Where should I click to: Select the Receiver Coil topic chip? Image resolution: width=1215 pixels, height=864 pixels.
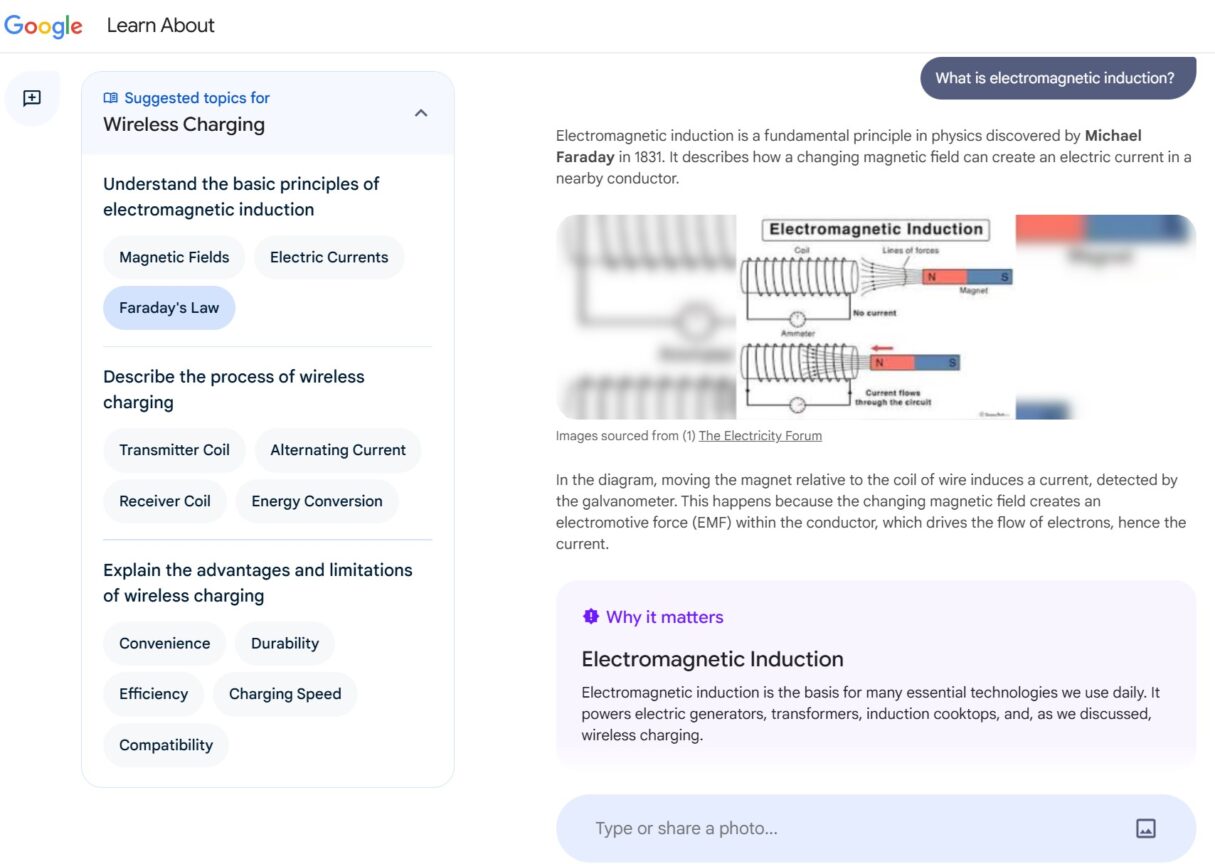click(164, 500)
